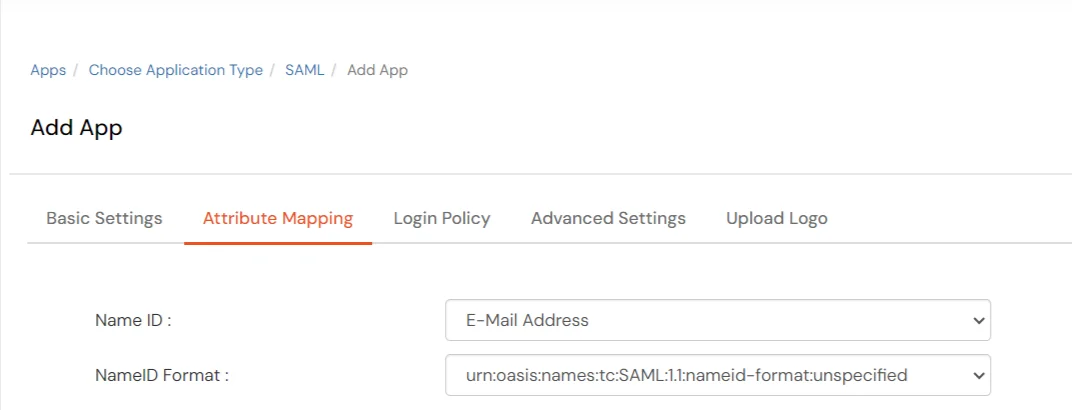Navigate to Apps in the breadcrumb
The height and width of the screenshot is (410, 1072).
[48, 70]
